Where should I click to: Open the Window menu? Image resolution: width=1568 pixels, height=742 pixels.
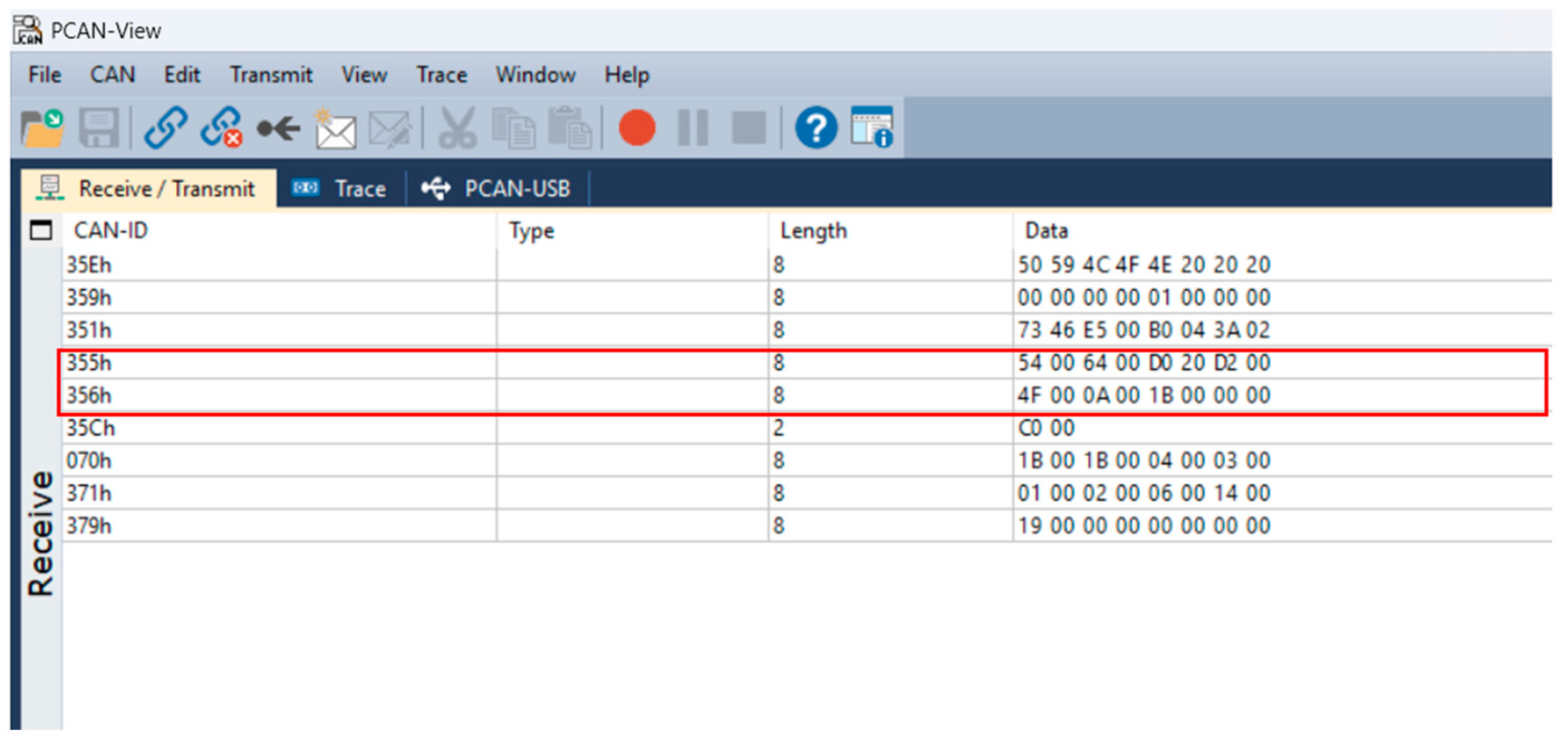tap(535, 75)
